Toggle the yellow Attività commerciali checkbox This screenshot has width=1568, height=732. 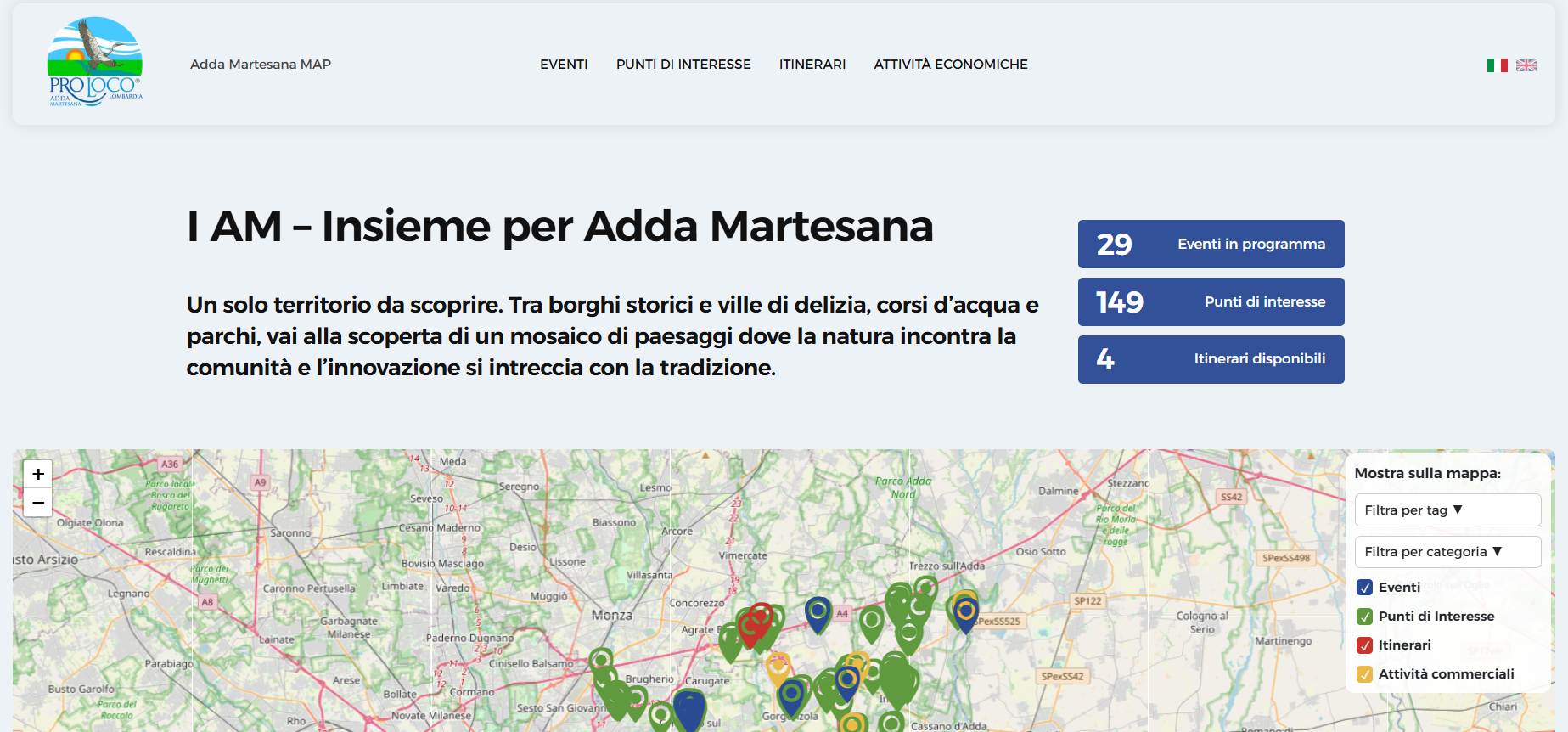1364,674
